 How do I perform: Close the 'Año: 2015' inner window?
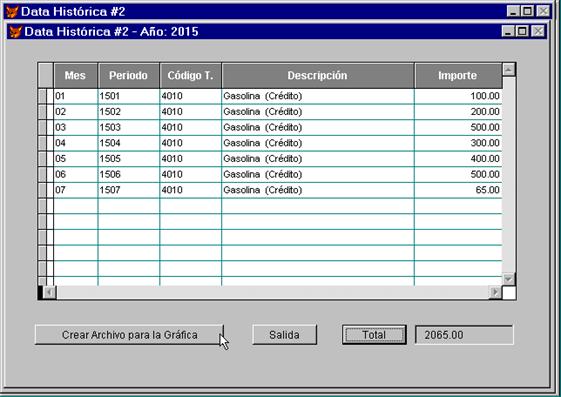coord(538,31)
